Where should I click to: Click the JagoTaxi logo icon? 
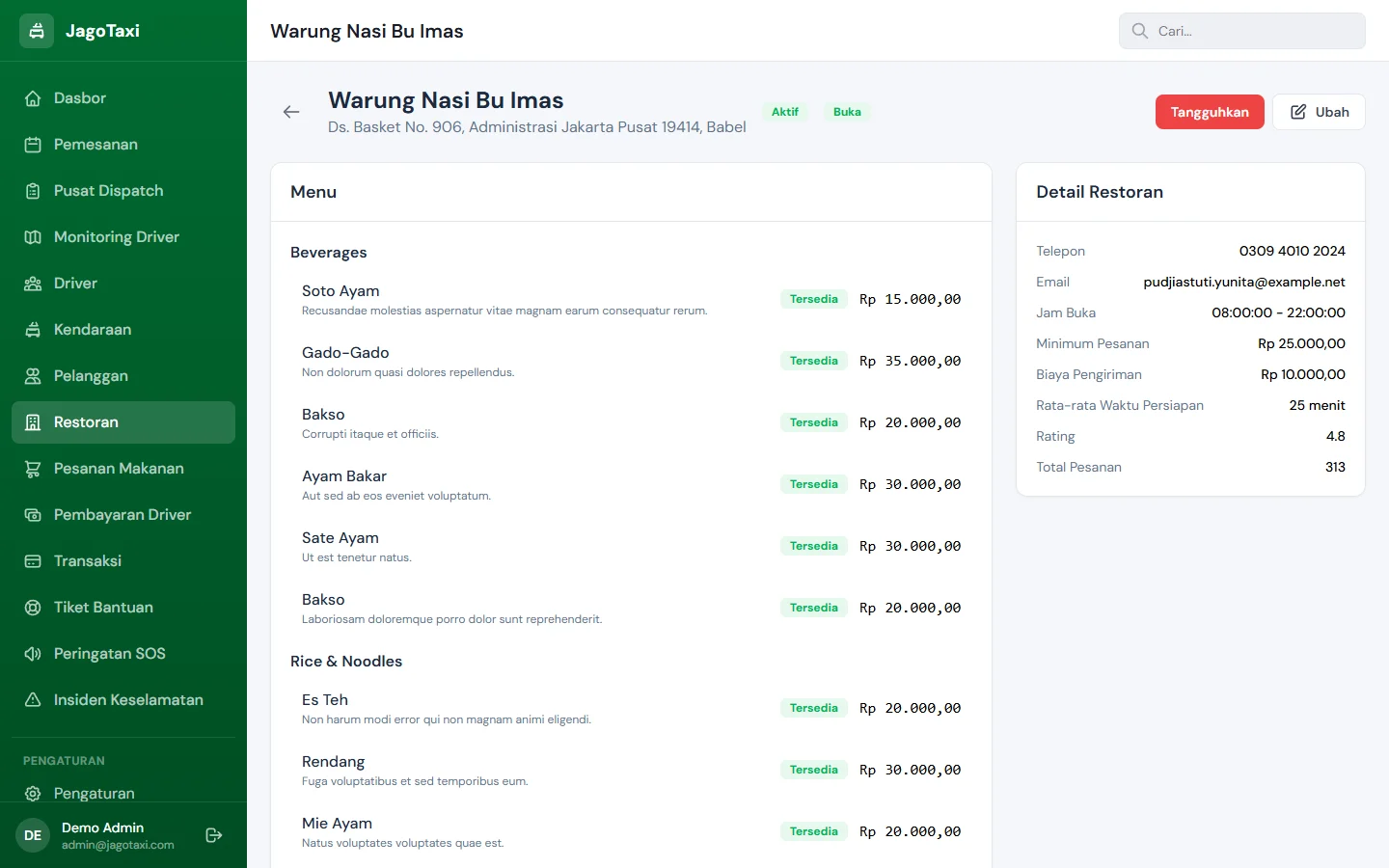click(x=37, y=31)
